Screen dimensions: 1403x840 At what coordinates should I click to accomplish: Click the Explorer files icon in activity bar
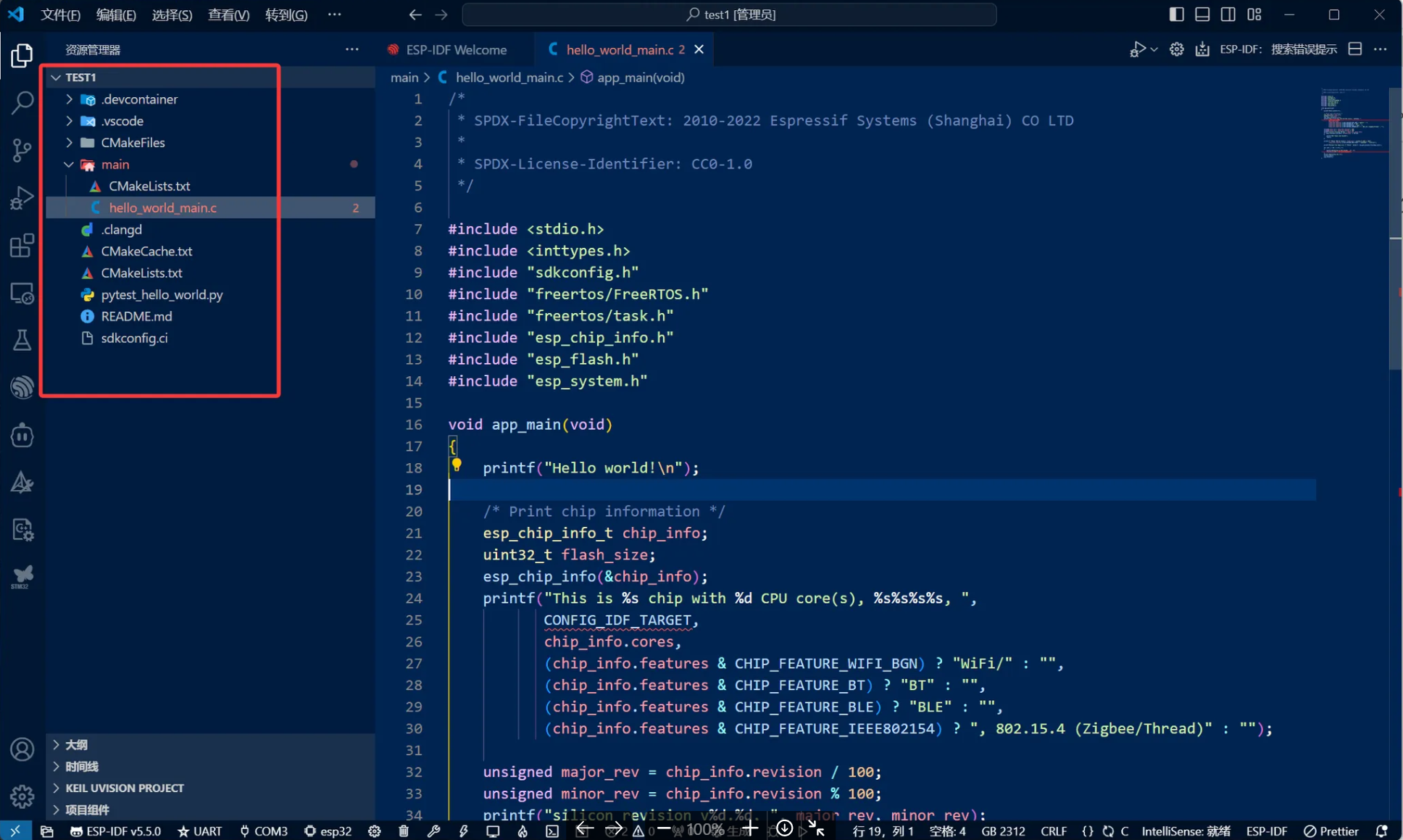[x=22, y=55]
